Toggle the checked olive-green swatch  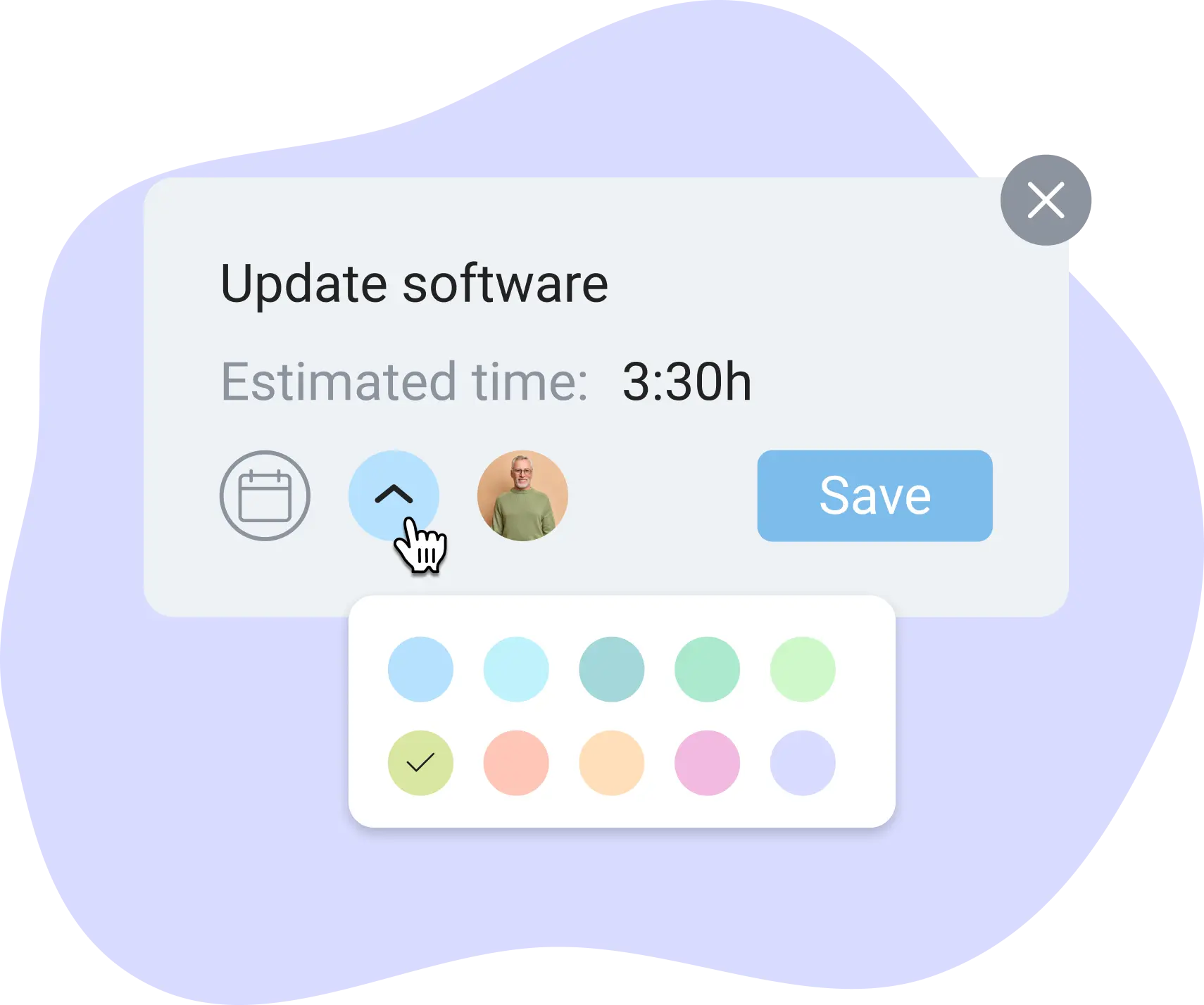420,763
